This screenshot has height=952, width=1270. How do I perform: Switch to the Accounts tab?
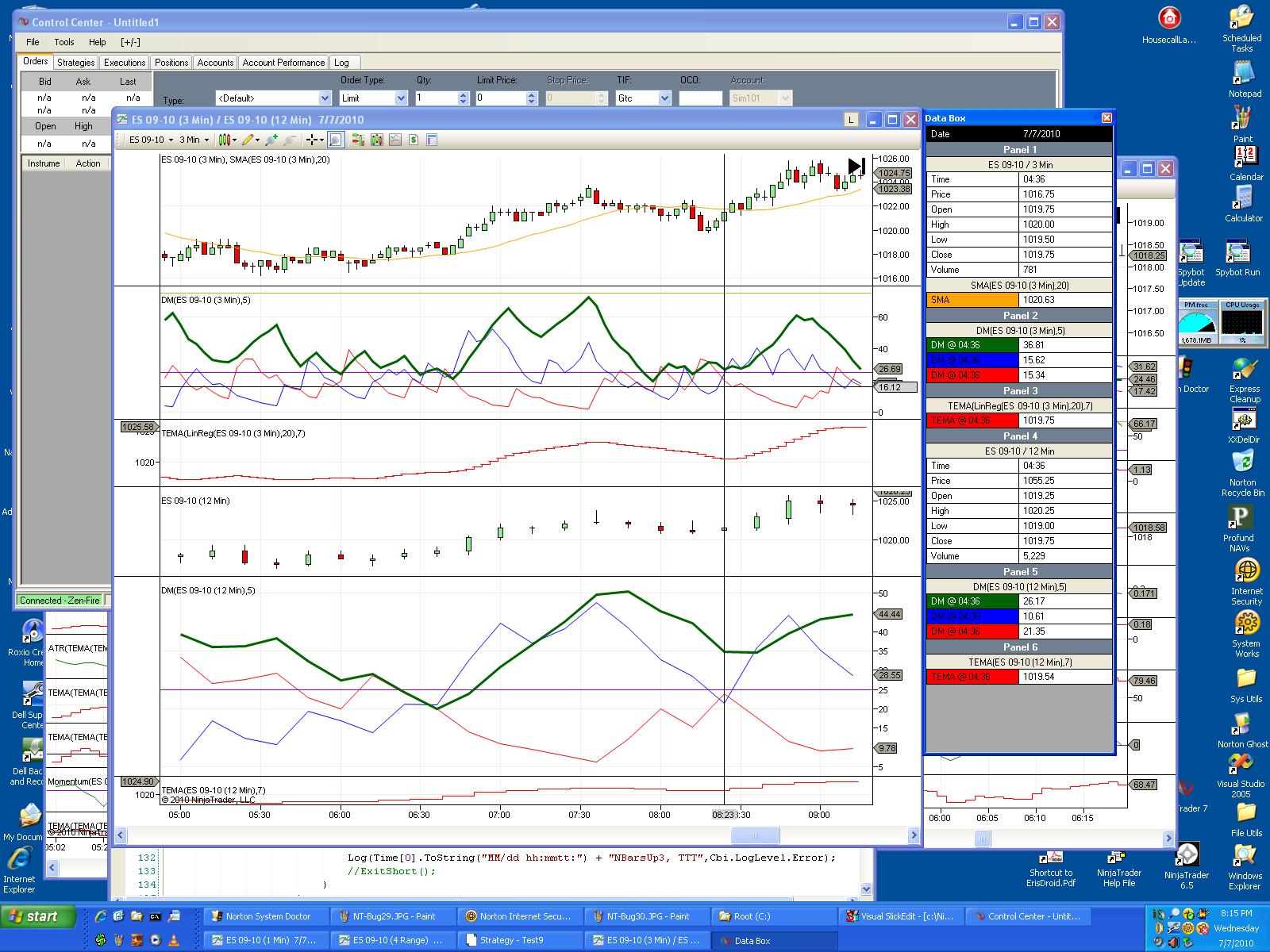tap(215, 63)
